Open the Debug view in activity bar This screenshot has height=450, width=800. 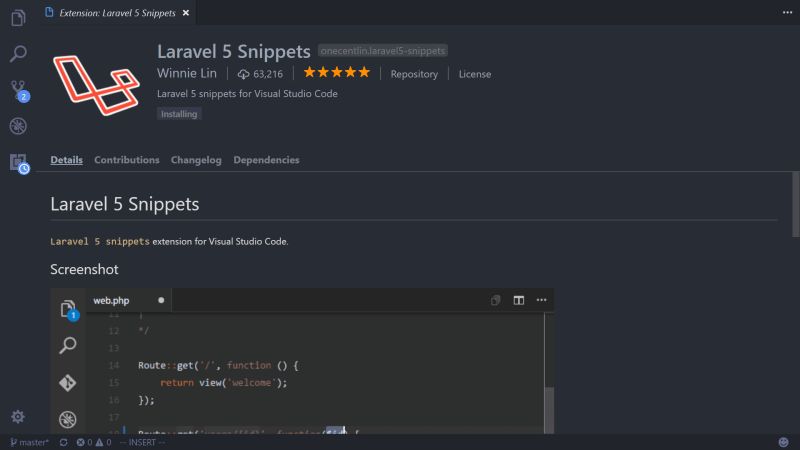coord(18,126)
